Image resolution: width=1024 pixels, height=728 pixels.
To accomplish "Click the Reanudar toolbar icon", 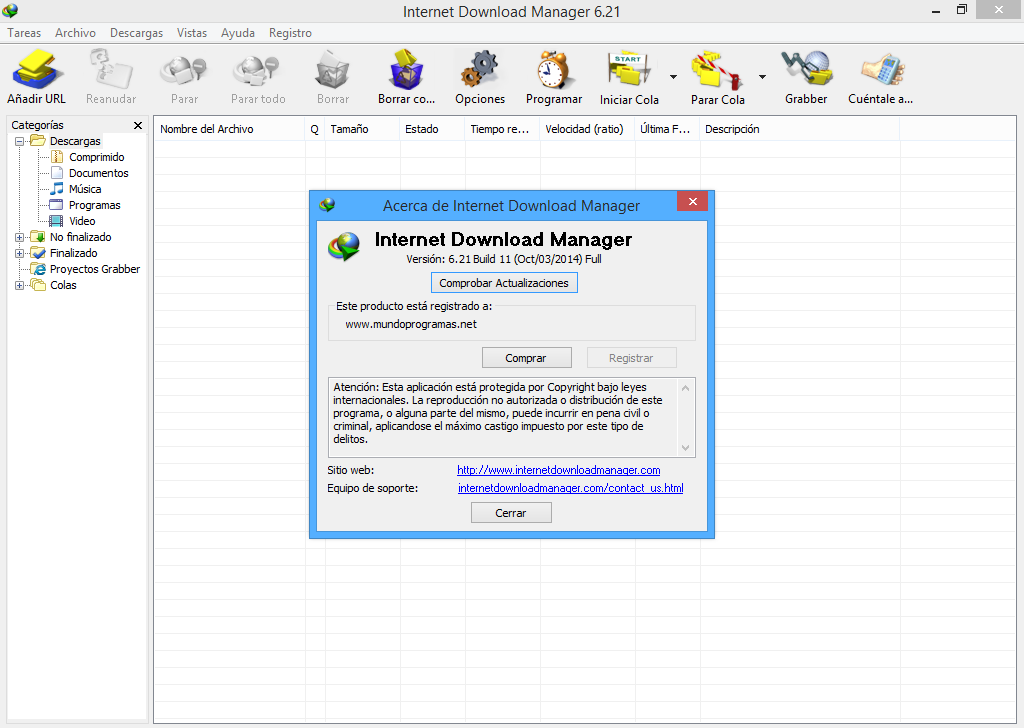I will click(x=111, y=69).
